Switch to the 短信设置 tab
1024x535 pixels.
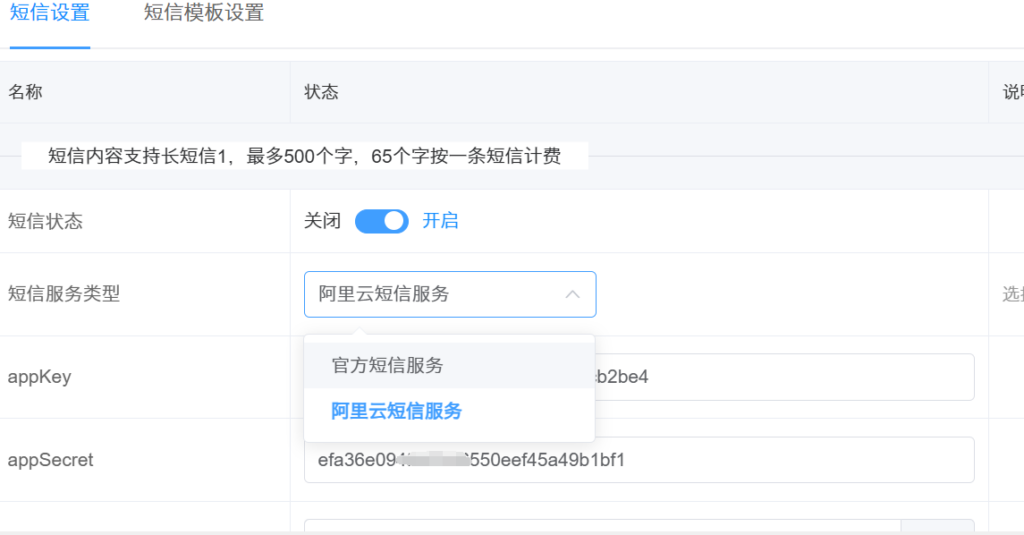[49, 14]
